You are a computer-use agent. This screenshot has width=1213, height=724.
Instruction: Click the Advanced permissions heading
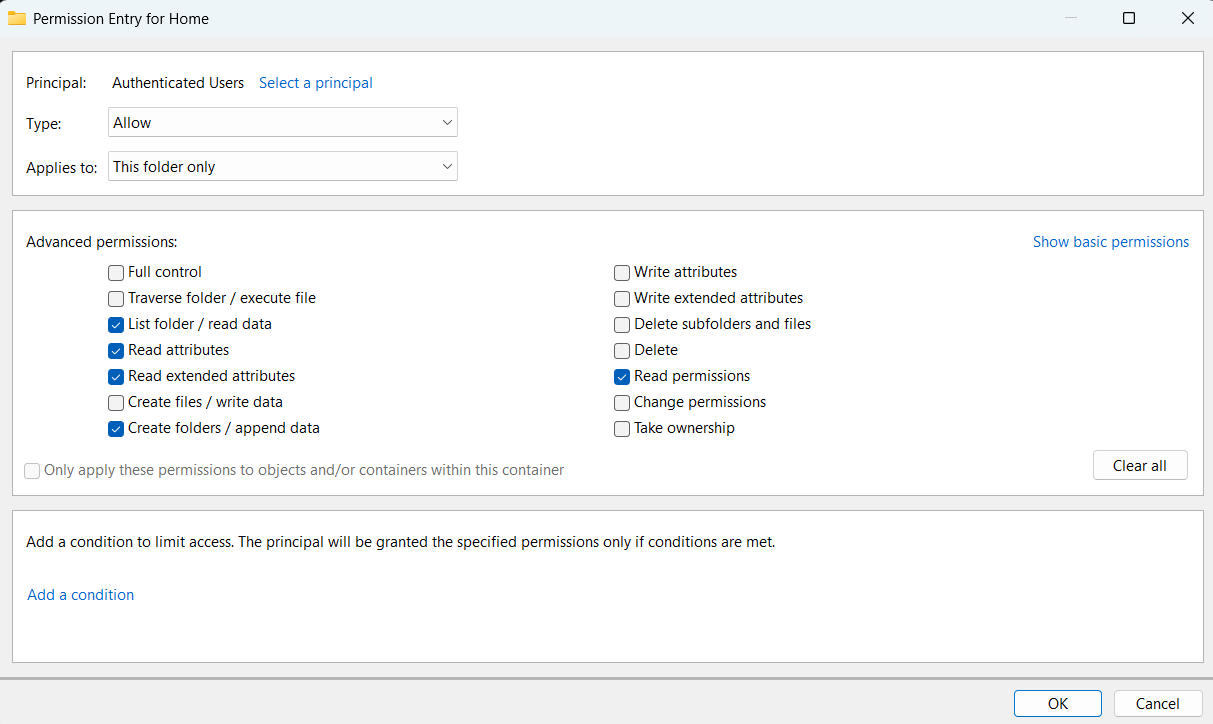102,242
